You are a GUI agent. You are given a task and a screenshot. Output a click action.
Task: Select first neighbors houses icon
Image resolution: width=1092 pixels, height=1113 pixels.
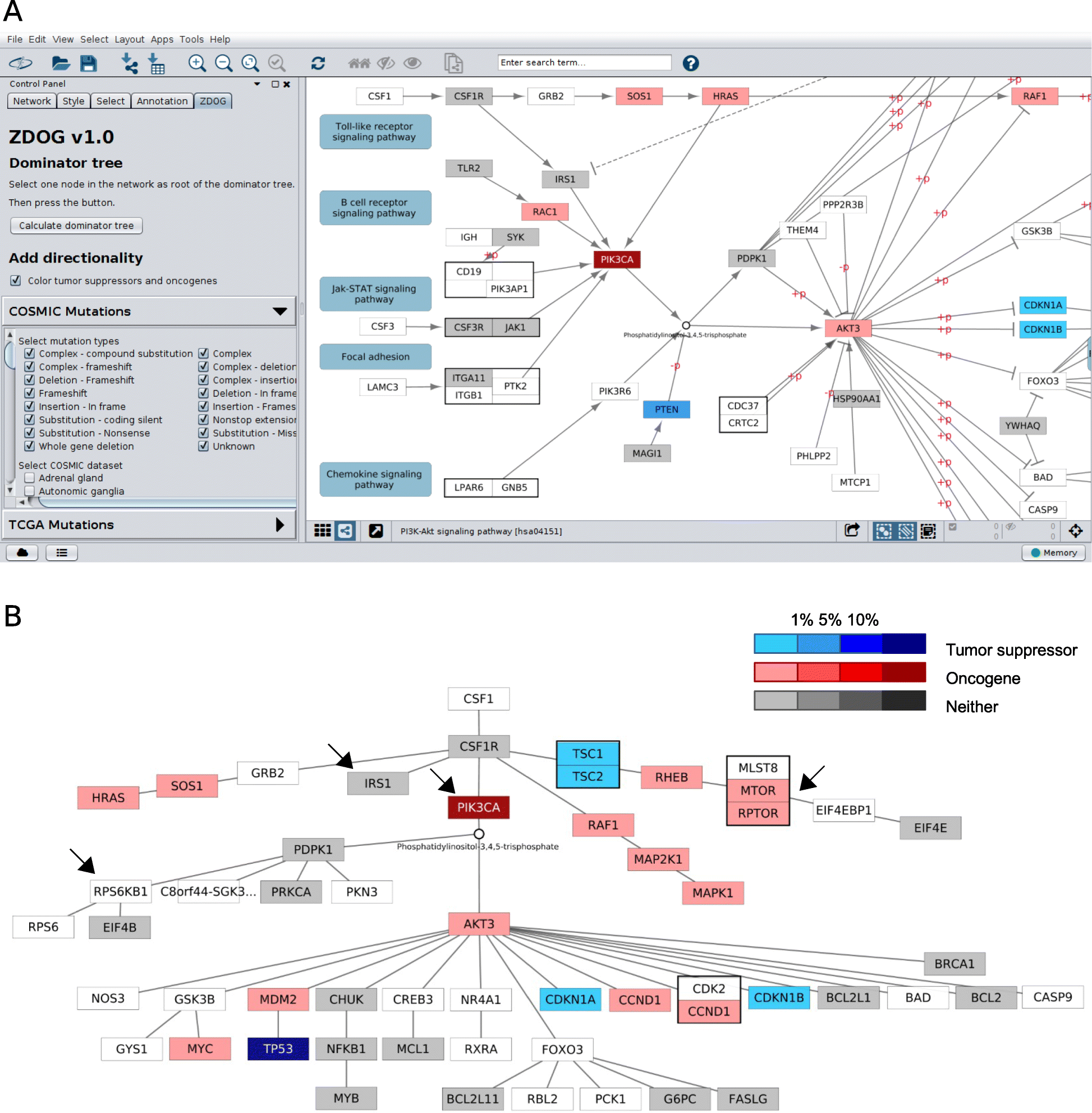pos(359,63)
